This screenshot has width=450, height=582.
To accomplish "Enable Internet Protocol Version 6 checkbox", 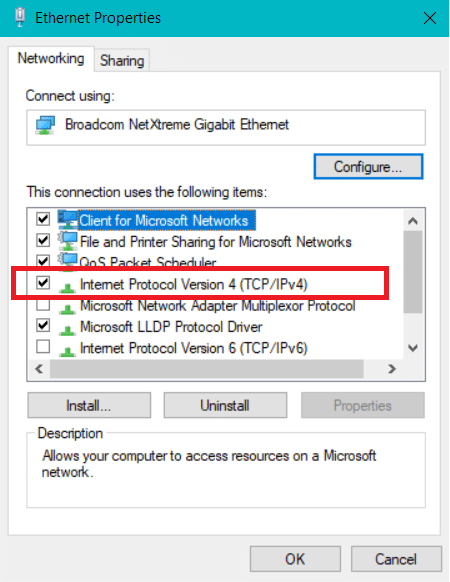I will tap(43, 347).
